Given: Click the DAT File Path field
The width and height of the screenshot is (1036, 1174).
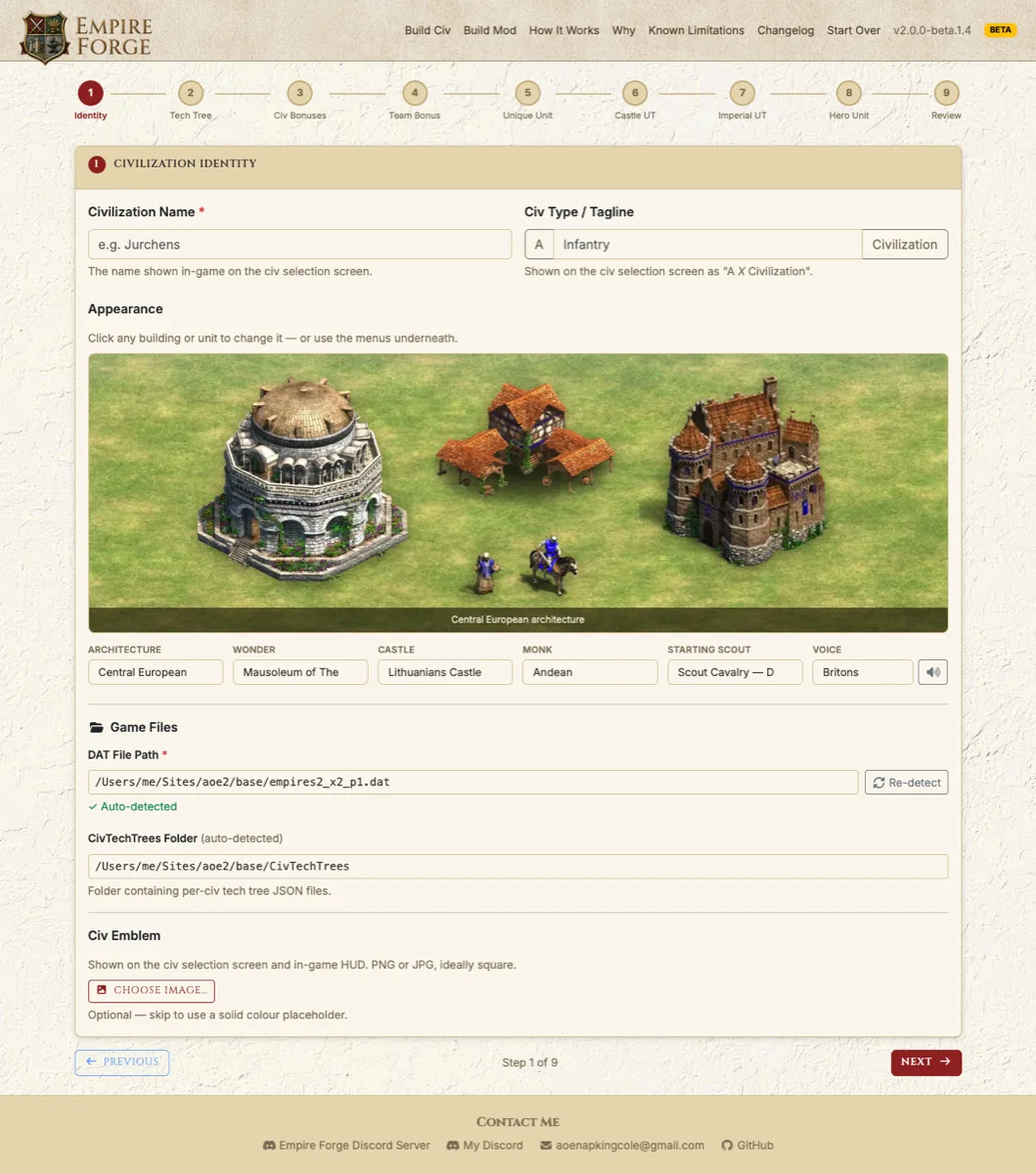Looking at the screenshot, I should pos(473,783).
